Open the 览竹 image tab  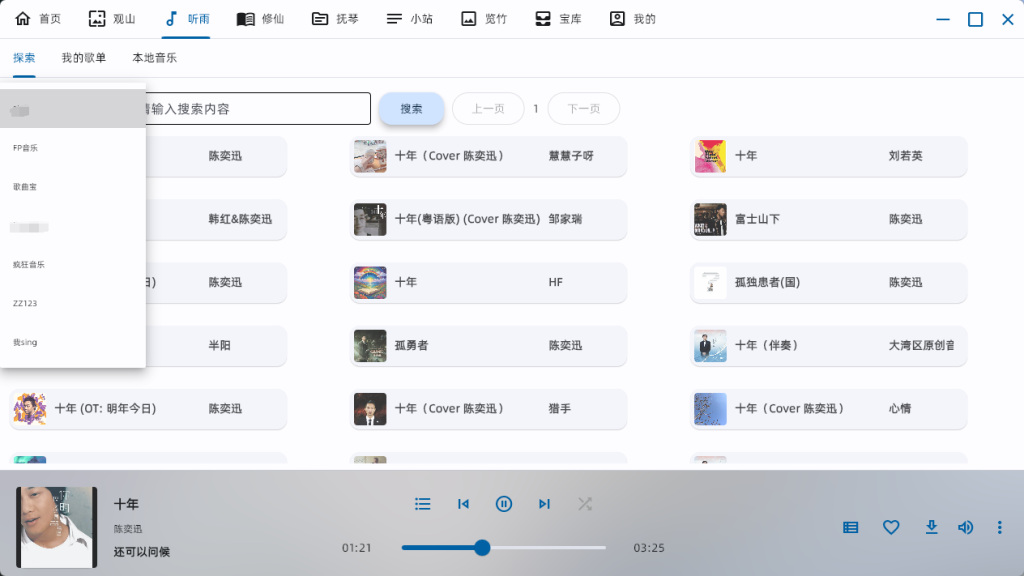(483, 19)
